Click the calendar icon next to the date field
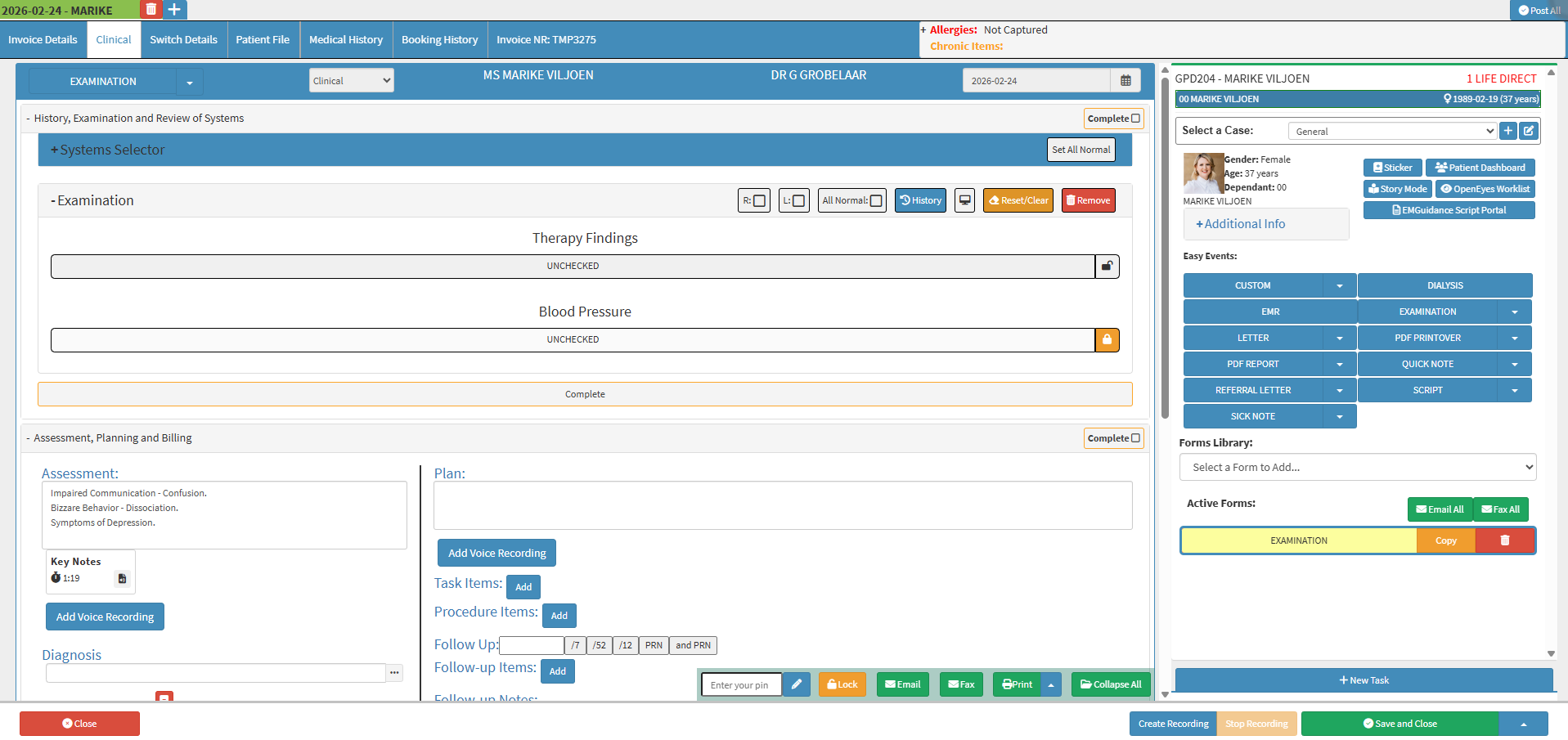Screen dimensions: 1568x740 (1125, 81)
